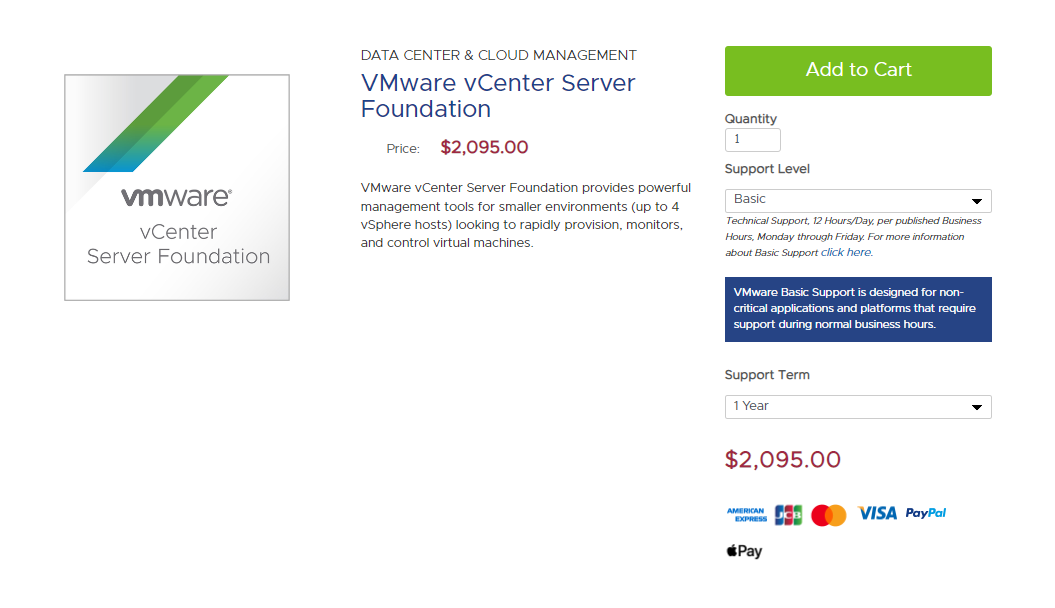The width and height of the screenshot is (1055, 608).
Task: Focus the Quantity input field
Action: (752, 140)
